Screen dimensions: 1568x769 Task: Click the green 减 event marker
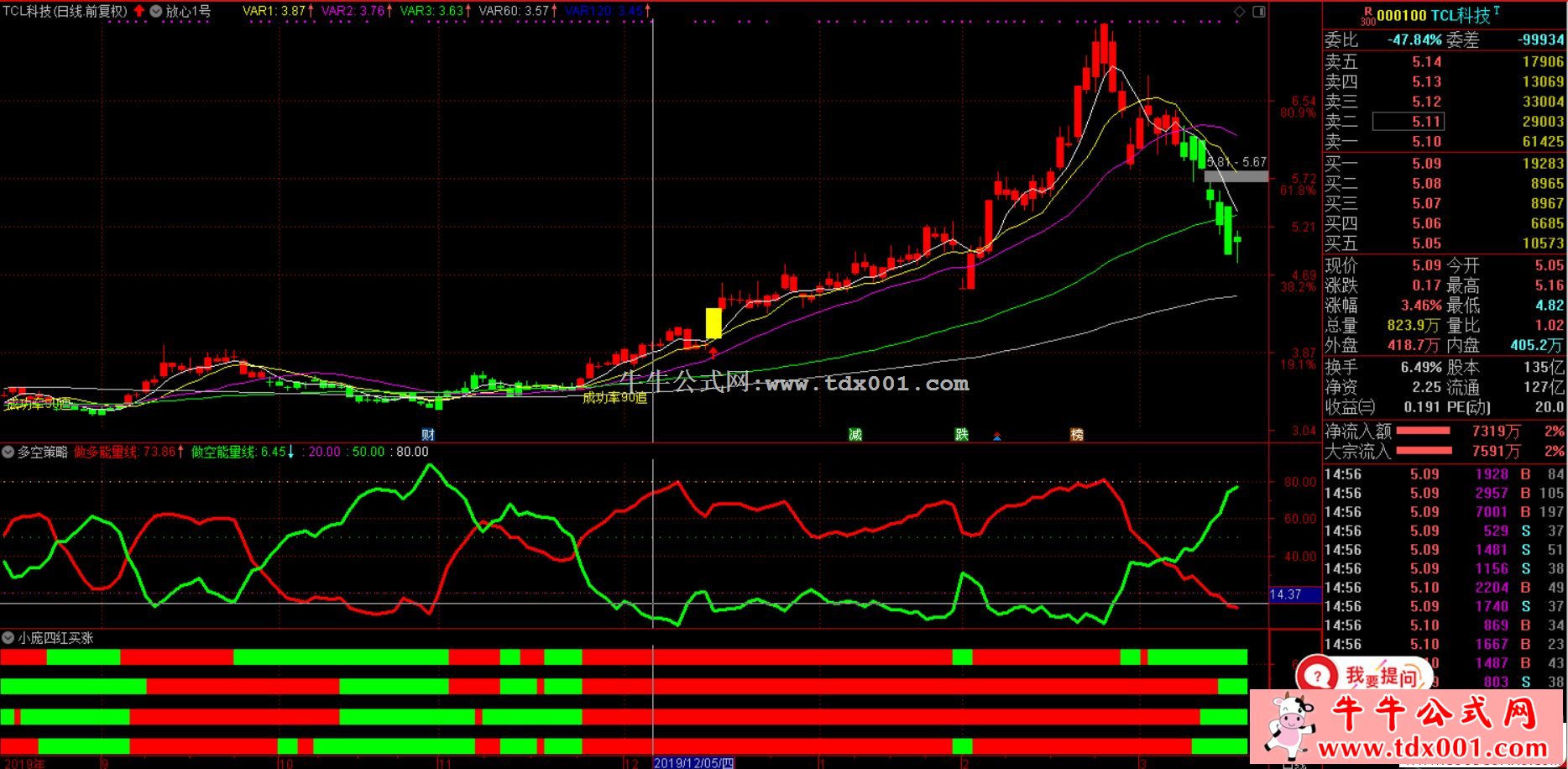(x=855, y=434)
